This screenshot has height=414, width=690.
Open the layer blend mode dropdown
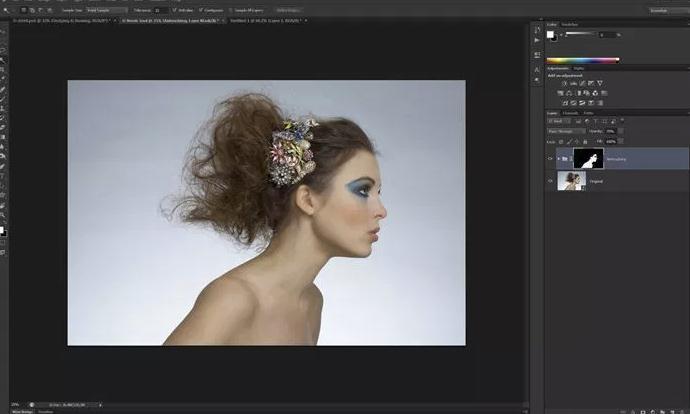566,131
